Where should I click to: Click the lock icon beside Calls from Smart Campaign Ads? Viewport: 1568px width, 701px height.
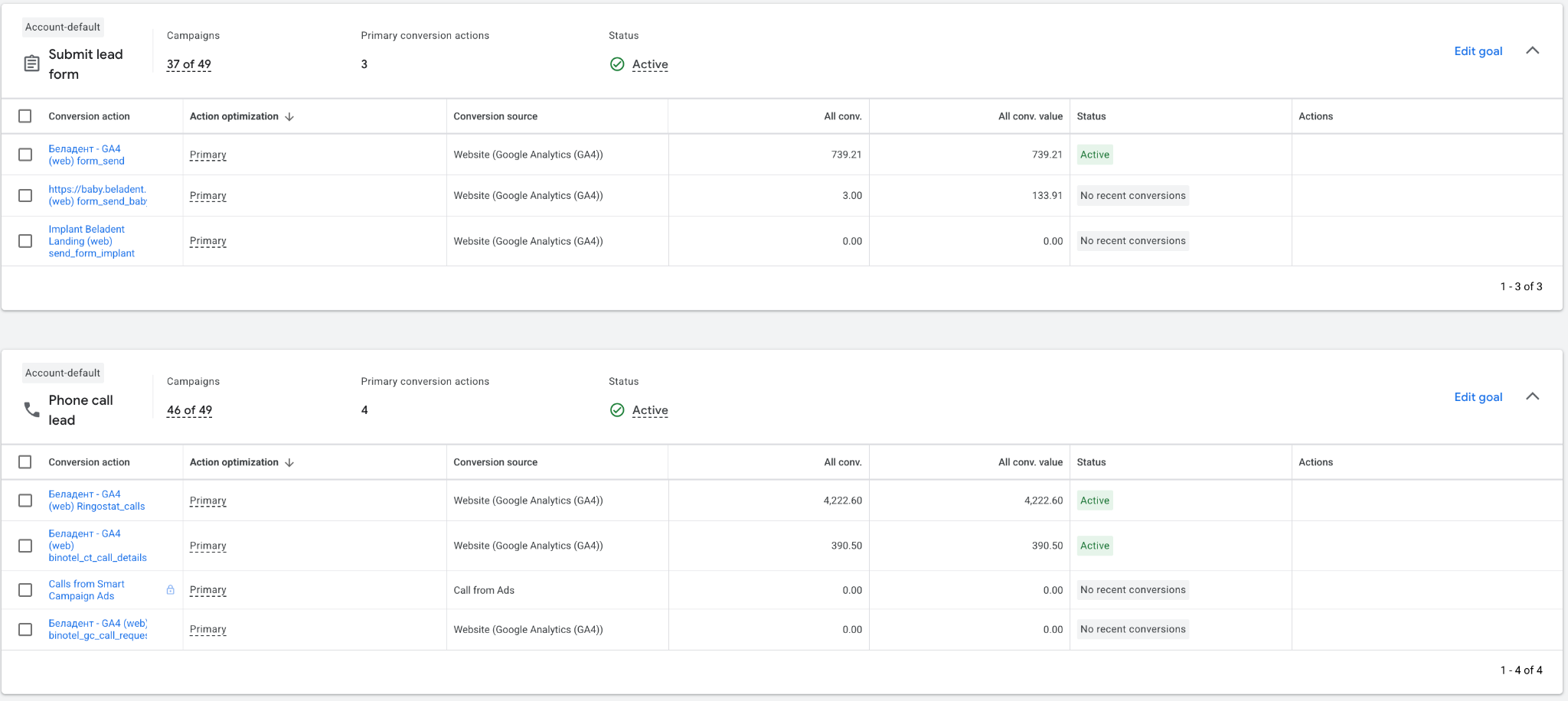pyautogui.click(x=171, y=590)
